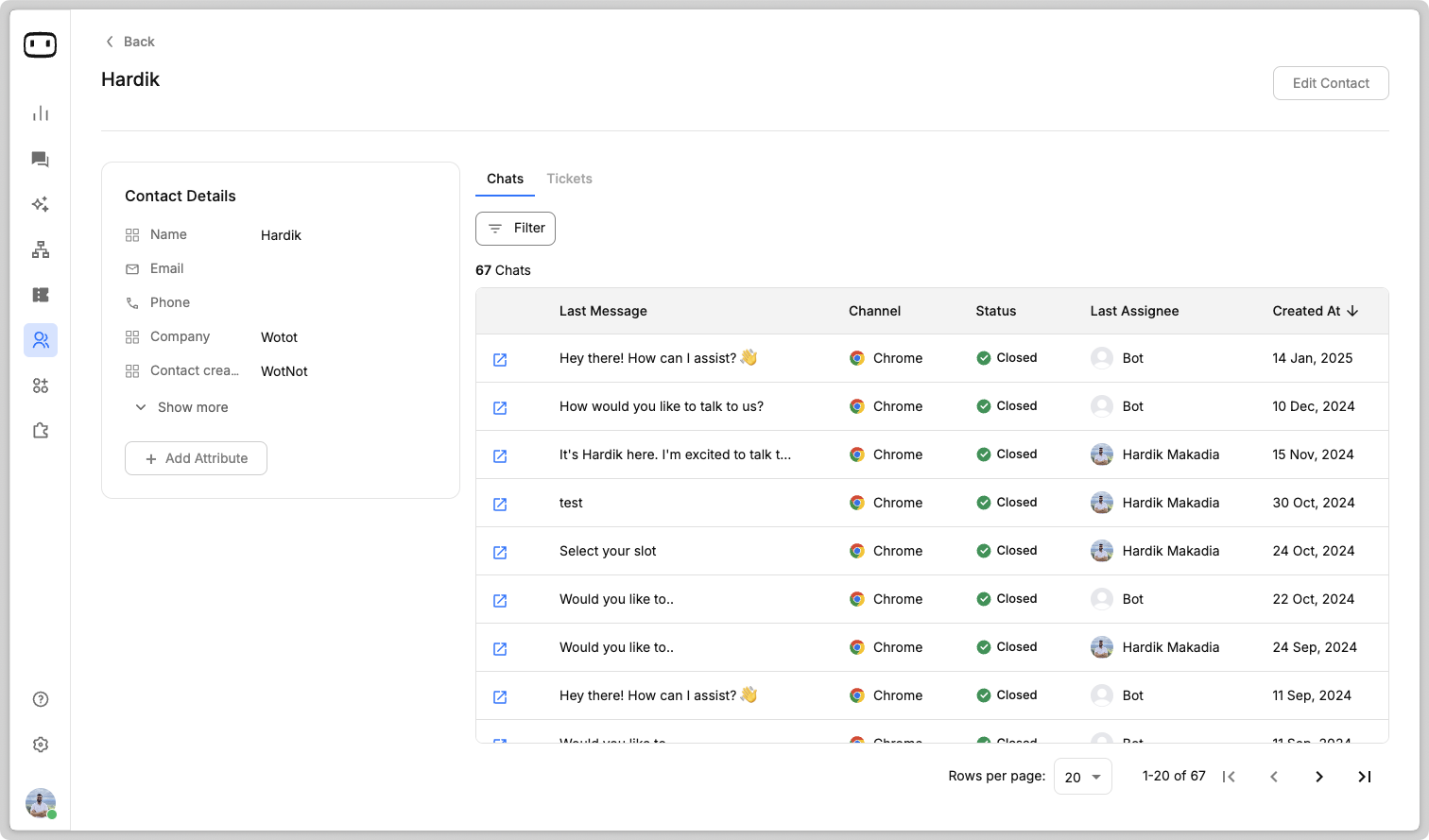Jump to the last page of chats
The height and width of the screenshot is (840, 1429).
click(x=1364, y=777)
